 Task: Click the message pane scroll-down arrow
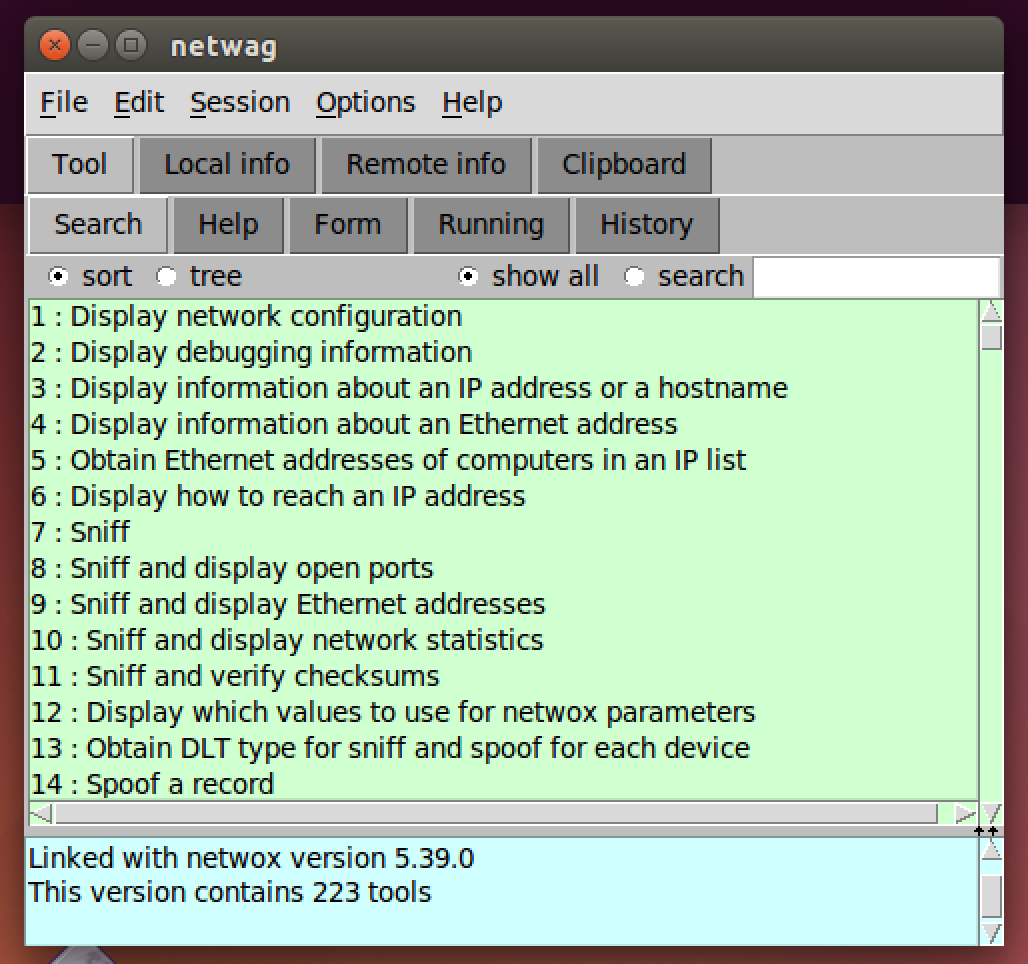991,933
